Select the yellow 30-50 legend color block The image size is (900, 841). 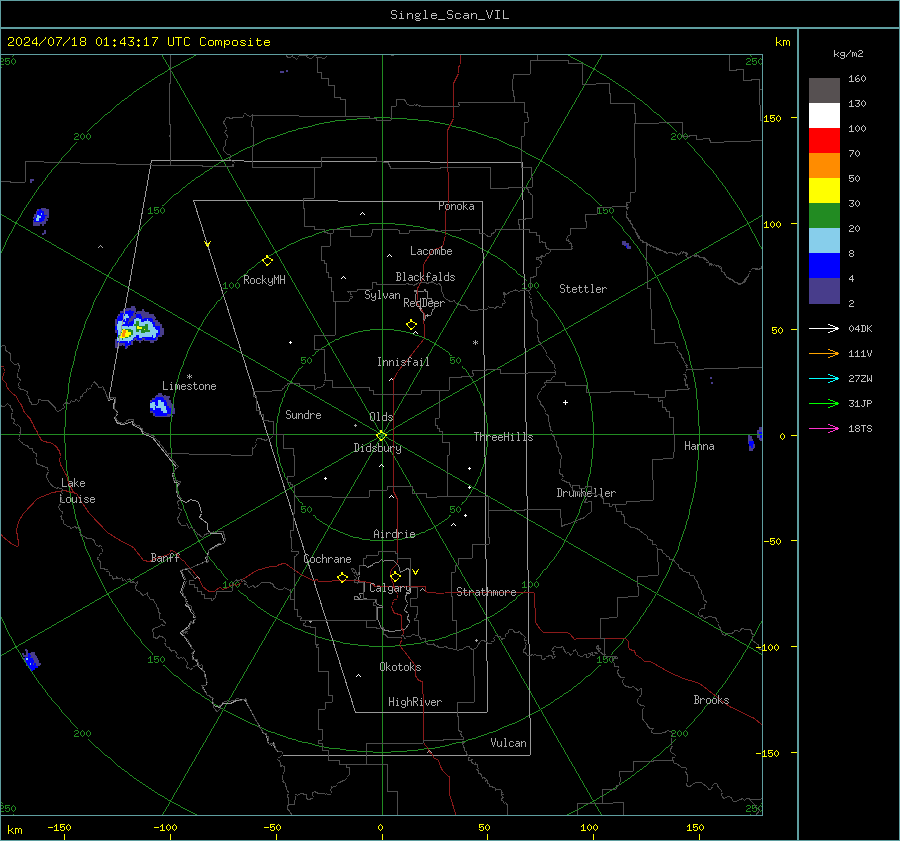tap(824, 191)
